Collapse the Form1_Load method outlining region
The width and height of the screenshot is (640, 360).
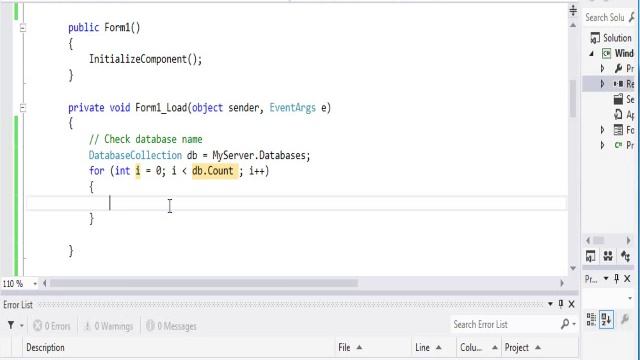[23, 108]
